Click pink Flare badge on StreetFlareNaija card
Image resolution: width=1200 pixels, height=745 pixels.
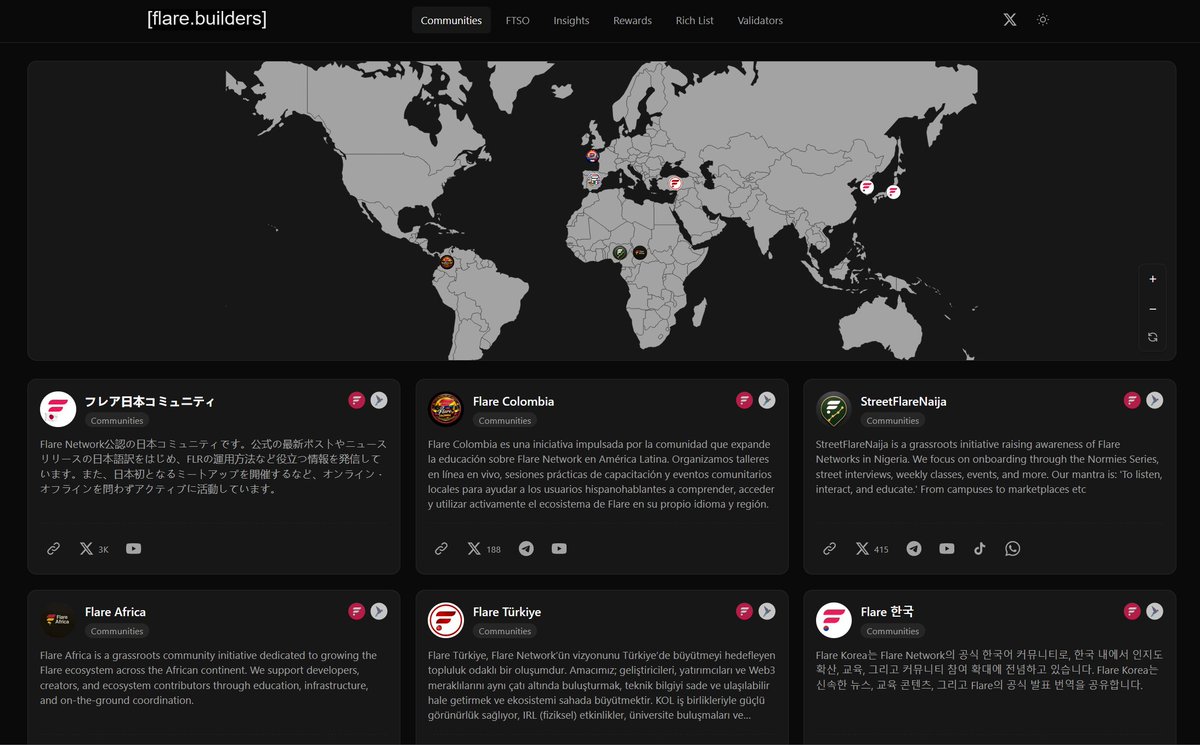(1133, 400)
